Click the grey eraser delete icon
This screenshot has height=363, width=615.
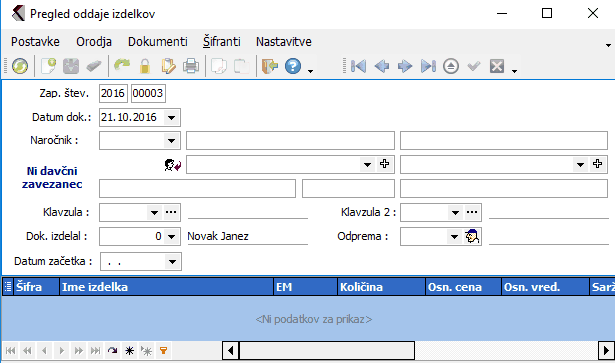point(94,66)
